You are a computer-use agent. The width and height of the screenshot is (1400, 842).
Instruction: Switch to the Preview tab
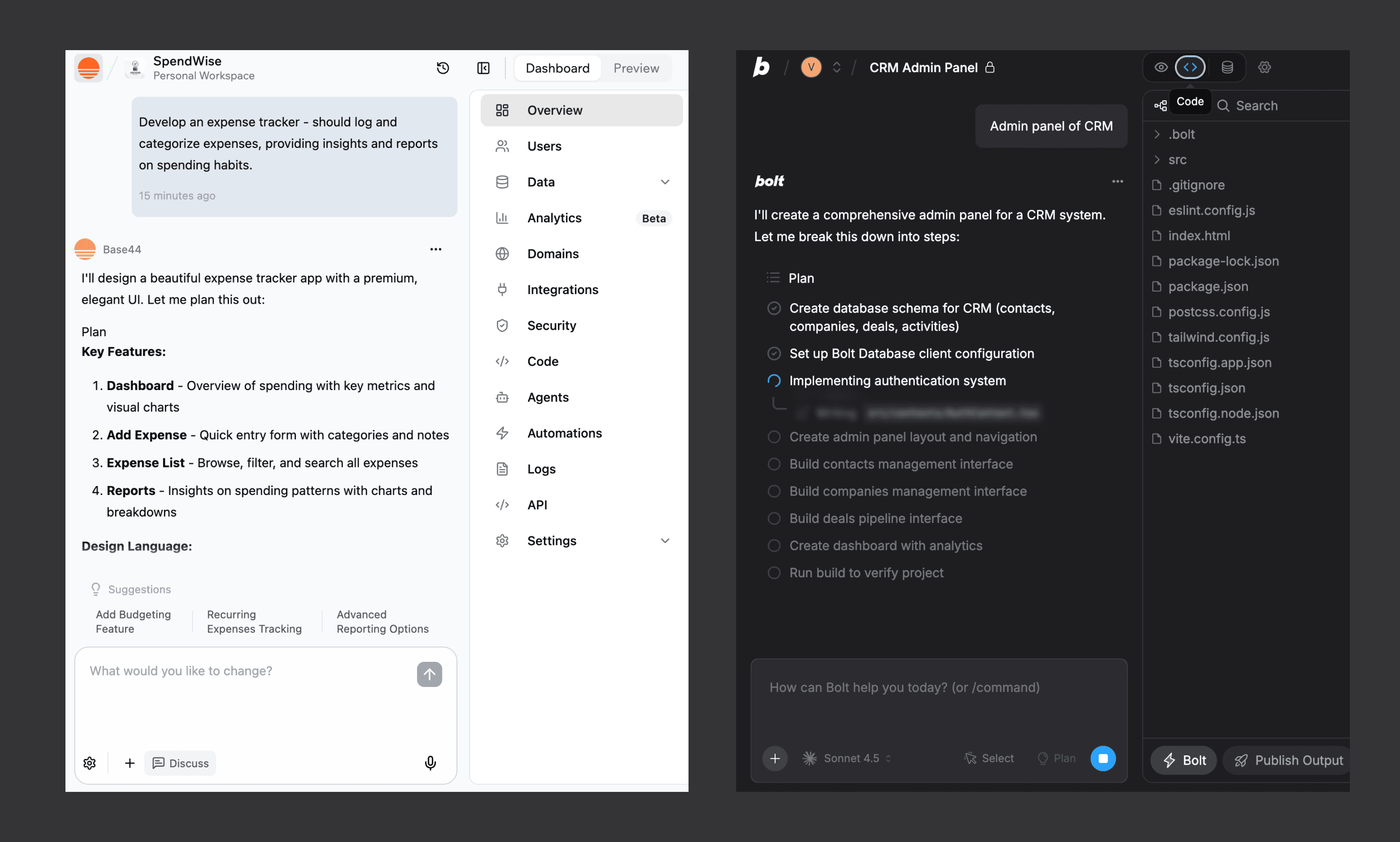point(635,68)
